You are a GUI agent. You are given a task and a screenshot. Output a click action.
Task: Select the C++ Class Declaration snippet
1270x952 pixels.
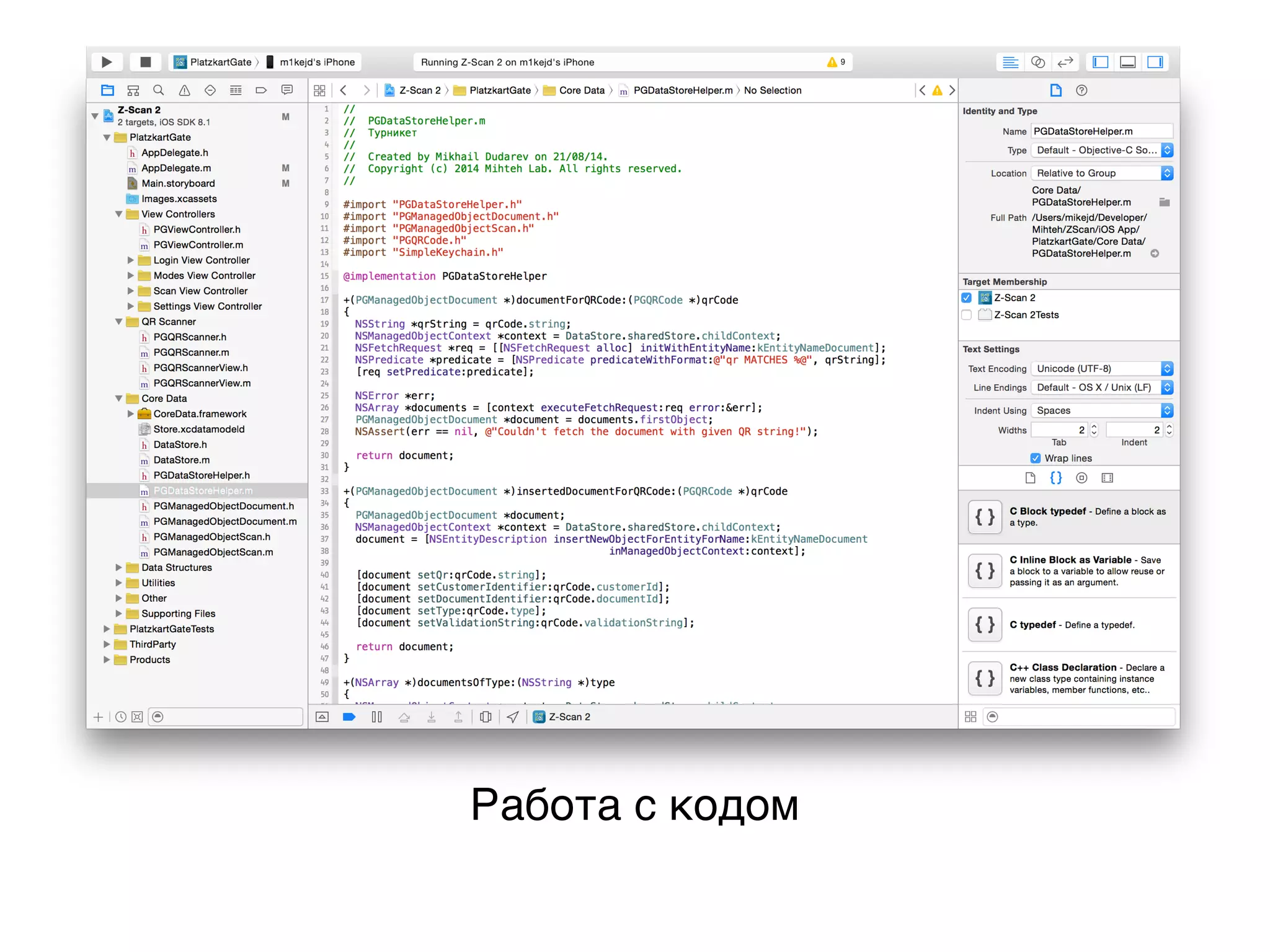1069,678
